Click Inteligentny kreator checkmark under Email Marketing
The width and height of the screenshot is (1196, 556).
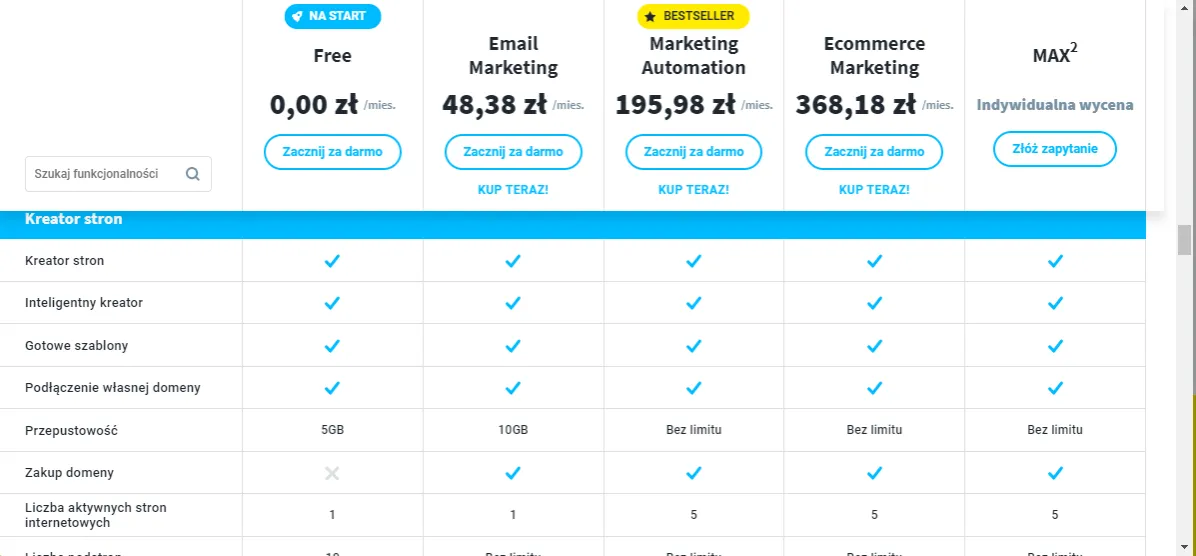tap(513, 303)
